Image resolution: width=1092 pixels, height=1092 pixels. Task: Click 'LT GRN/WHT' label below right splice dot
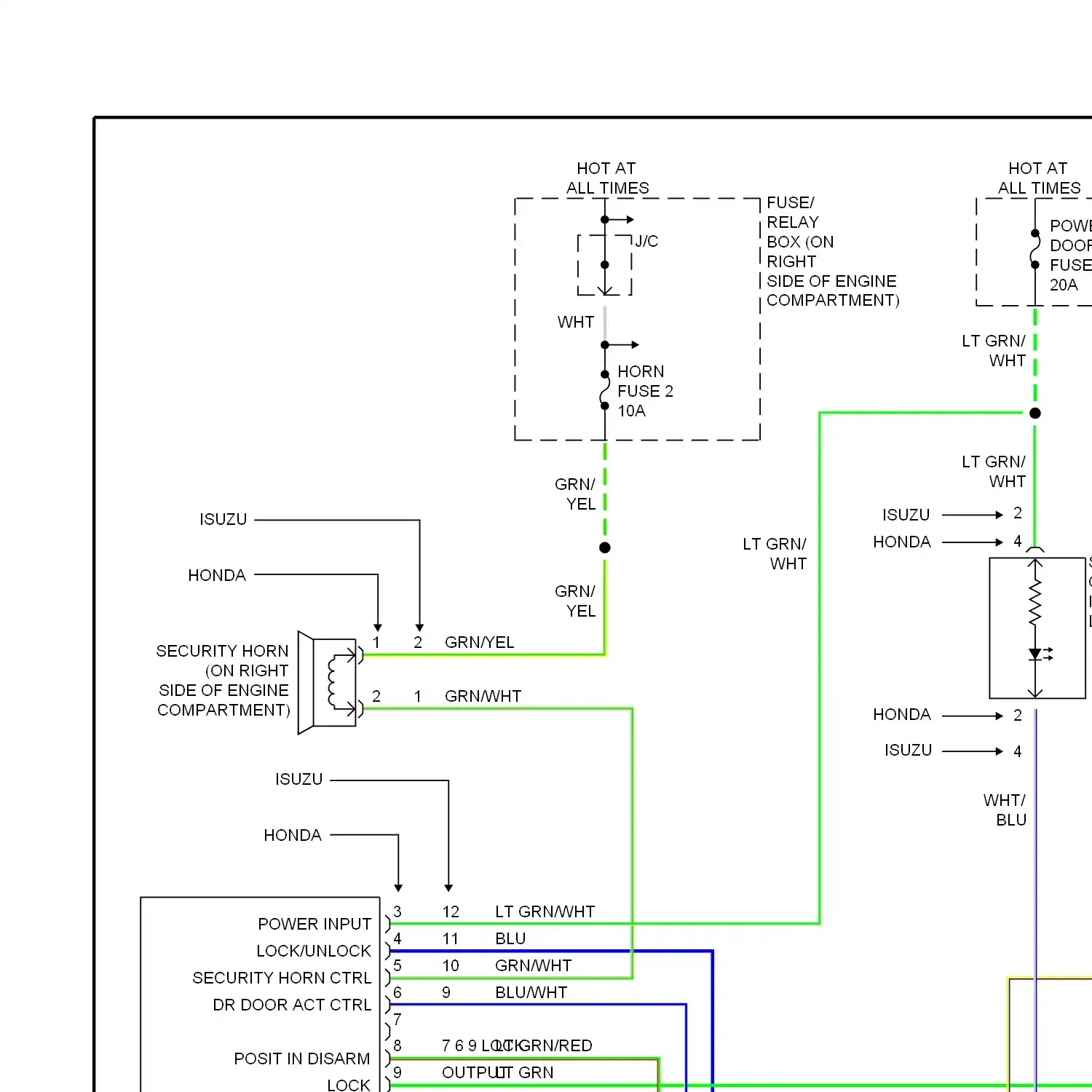coord(994,472)
